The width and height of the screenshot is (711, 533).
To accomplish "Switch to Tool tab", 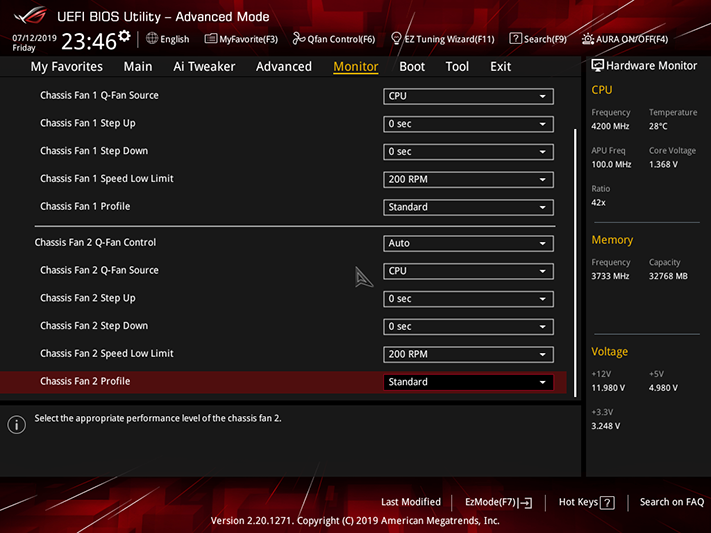I will point(457,67).
